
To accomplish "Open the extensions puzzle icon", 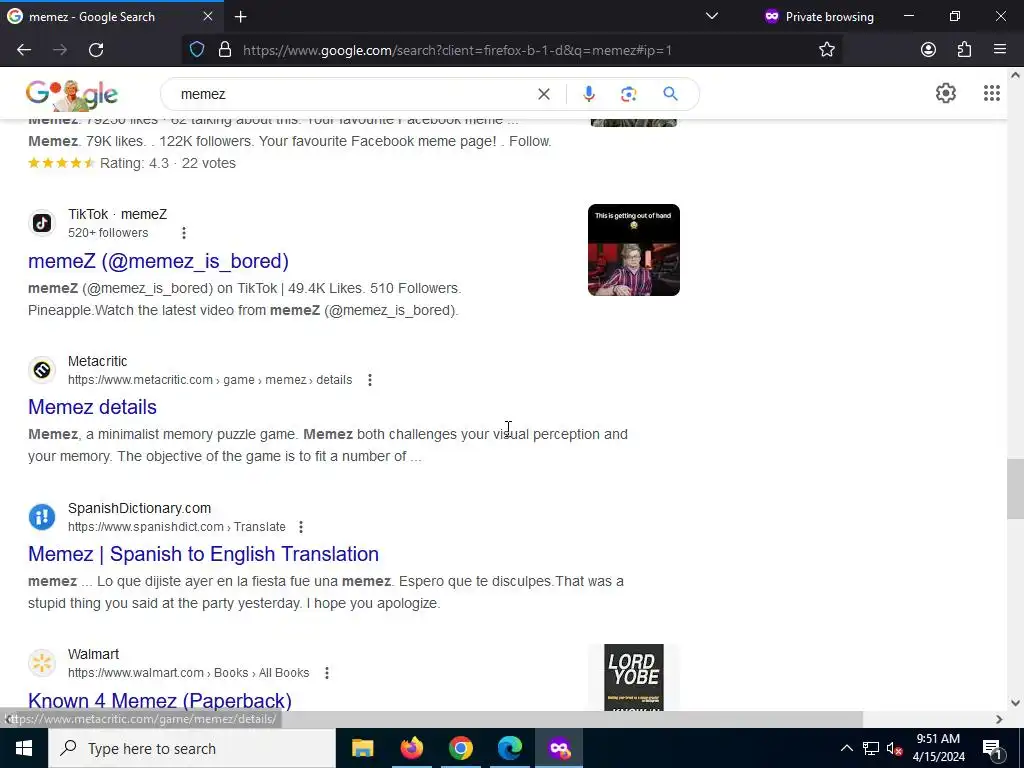I will pyautogui.click(x=964, y=50).
